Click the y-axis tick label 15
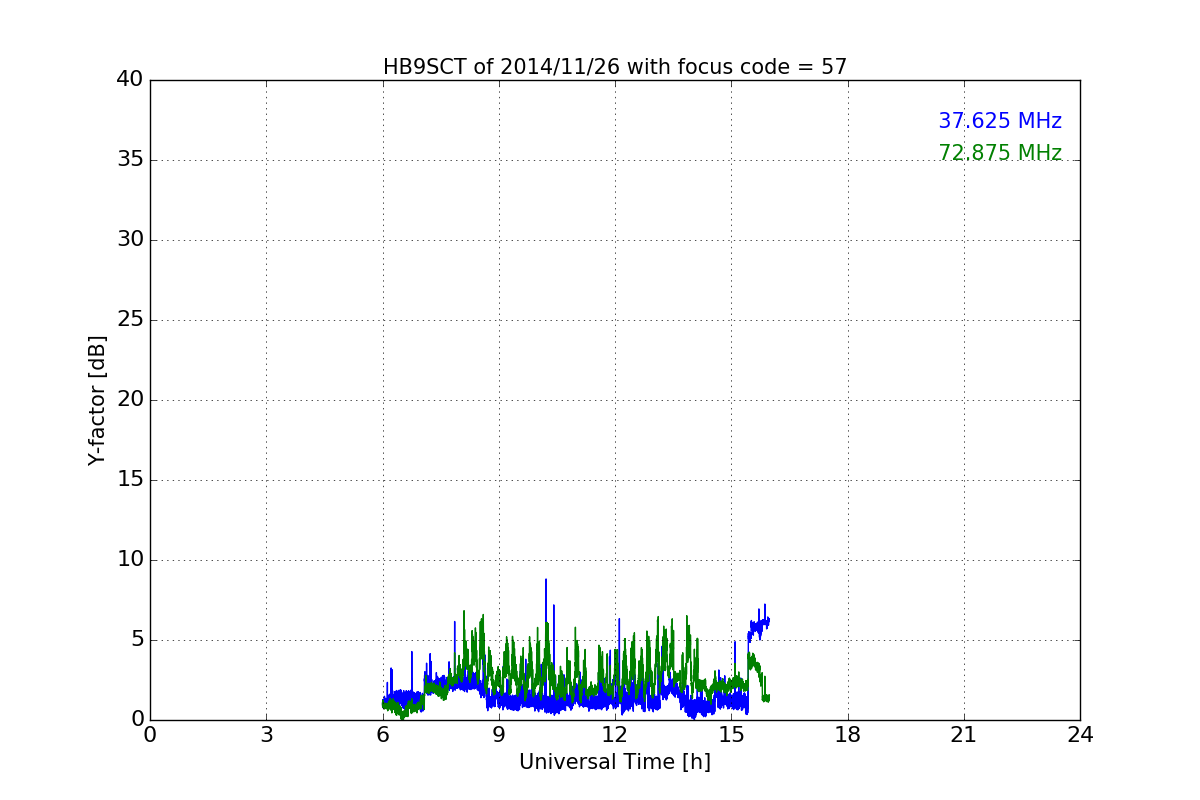This screenshot has width=1200, height=800. tap(130, 480)
